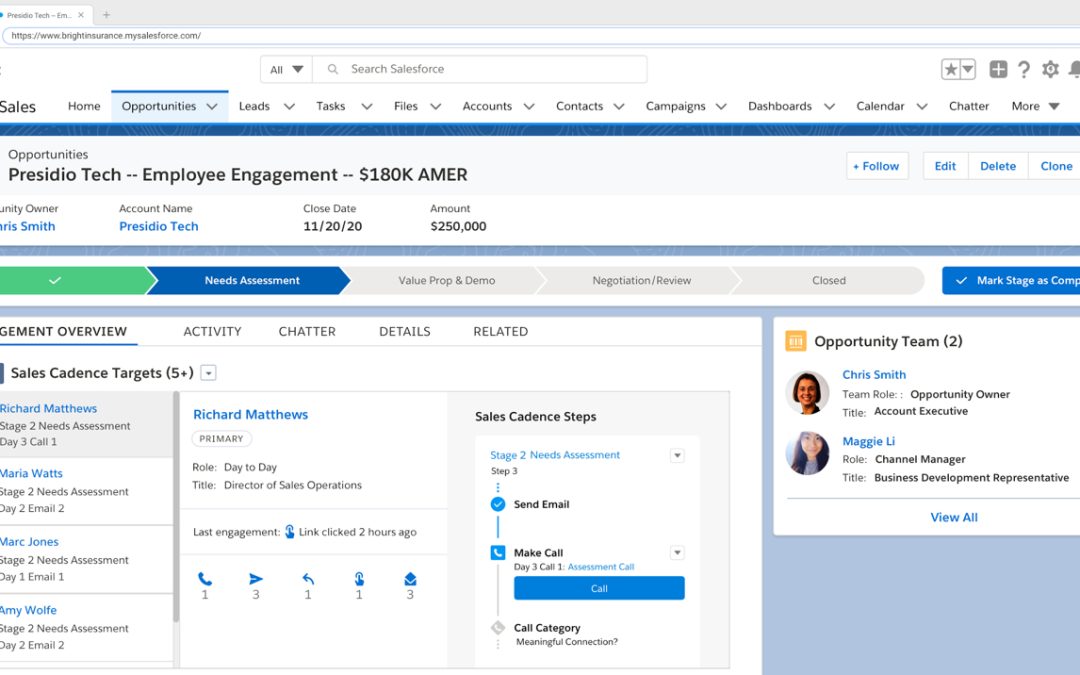Expand the Dashboards tab chevron

829,107
